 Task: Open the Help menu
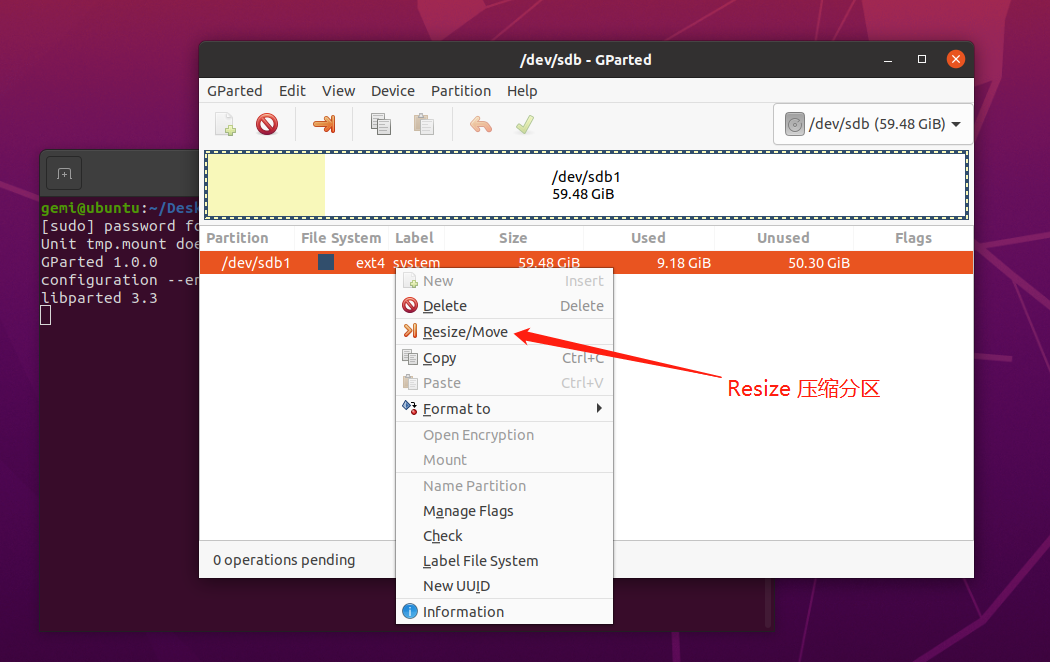(x=522, y=90)
